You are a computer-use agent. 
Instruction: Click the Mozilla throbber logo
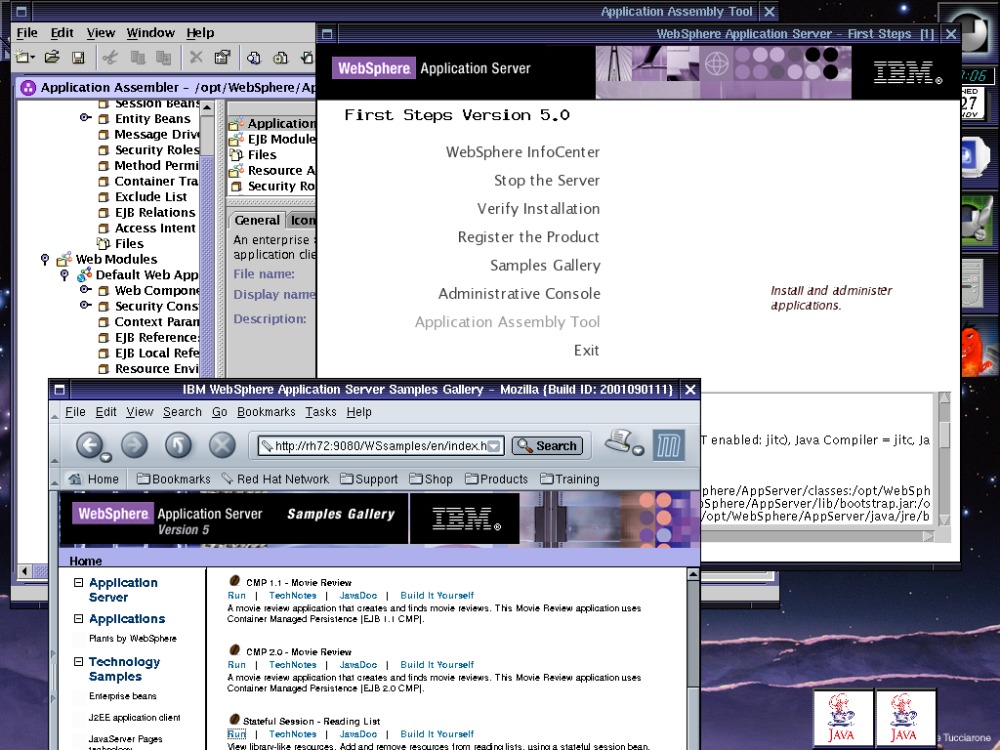click(668, 445)
